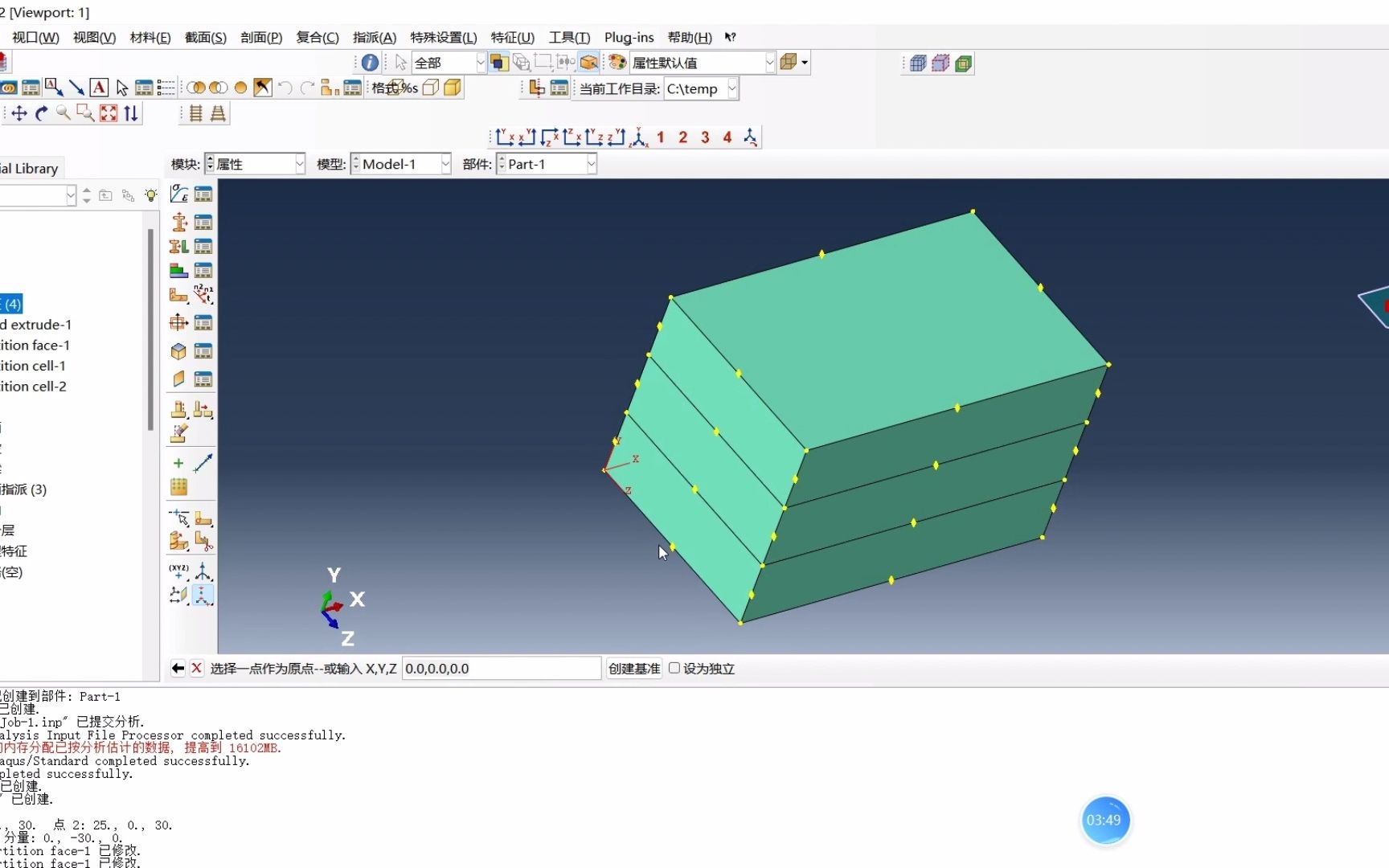Click the Auto-Fit view icon
Viewport: 1389px width, 868px height.
[108, 113]
